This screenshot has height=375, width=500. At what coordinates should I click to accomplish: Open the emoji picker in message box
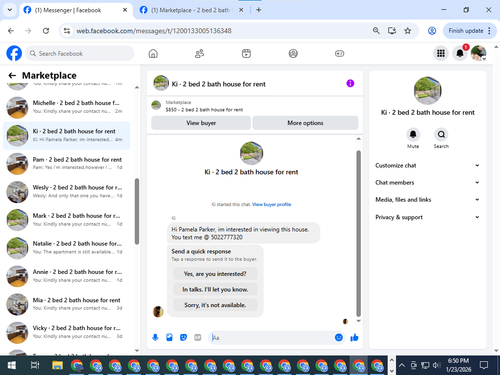(x=339, y=338)
